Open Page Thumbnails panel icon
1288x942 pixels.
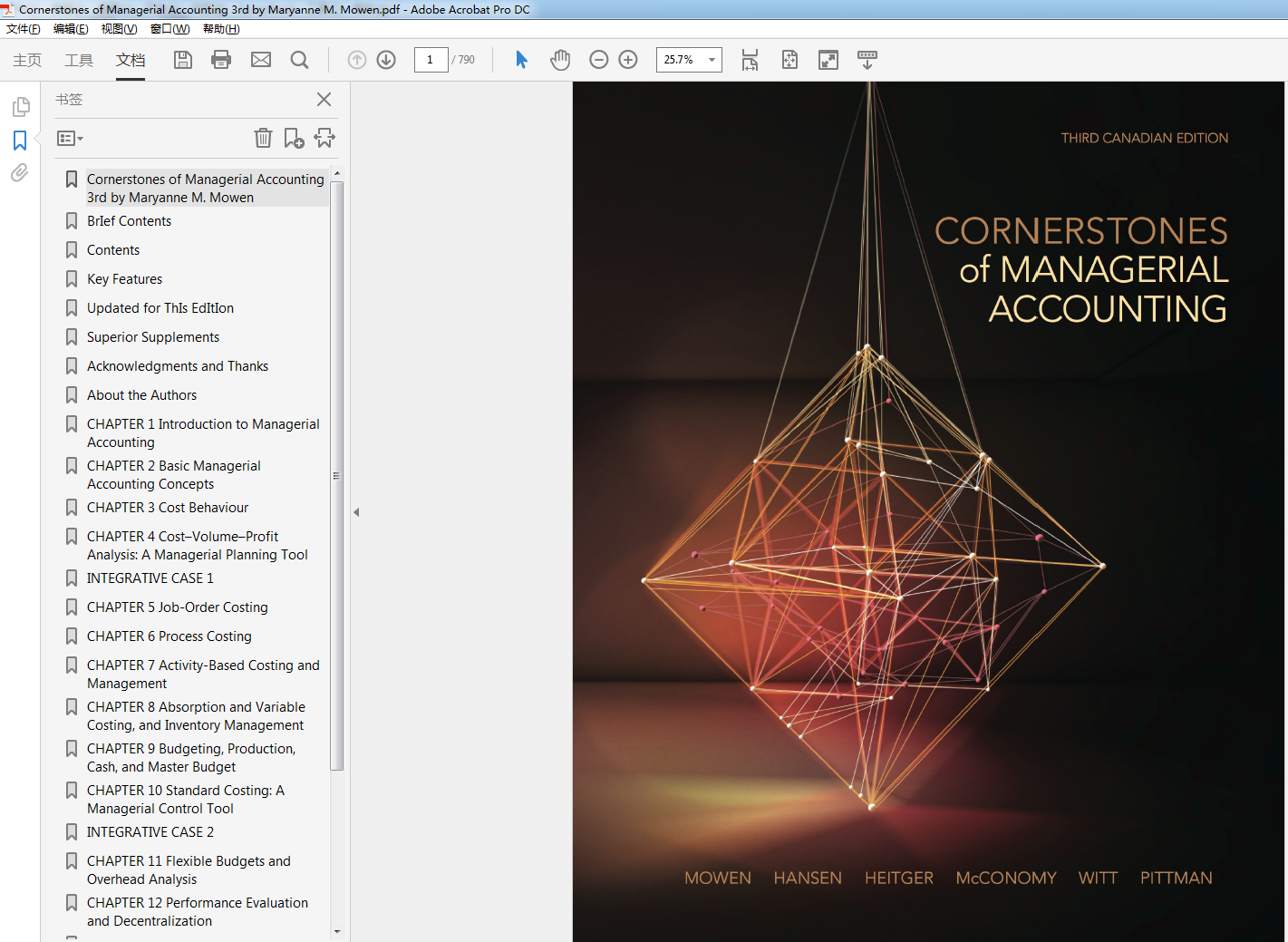(x=20, y=108)
